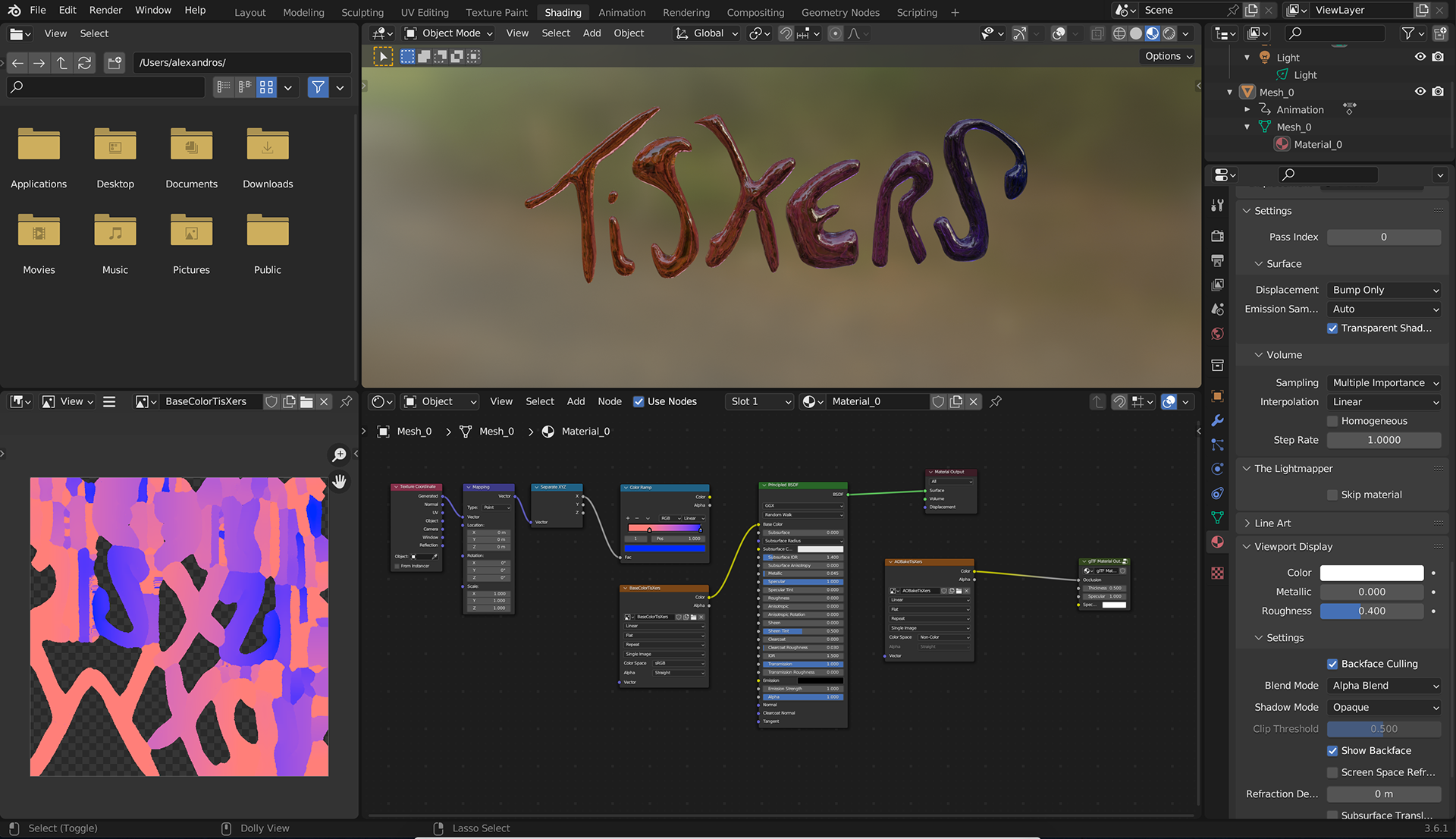Open the Material properties tab icon
Screen dimensions: 1456x839
[1217, 542]
